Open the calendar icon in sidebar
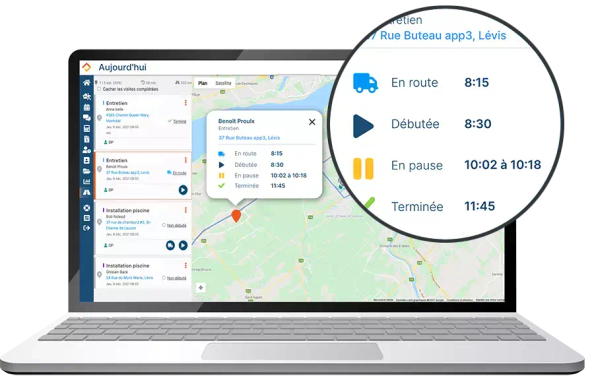Screen dimensions: 594x384 87,107
